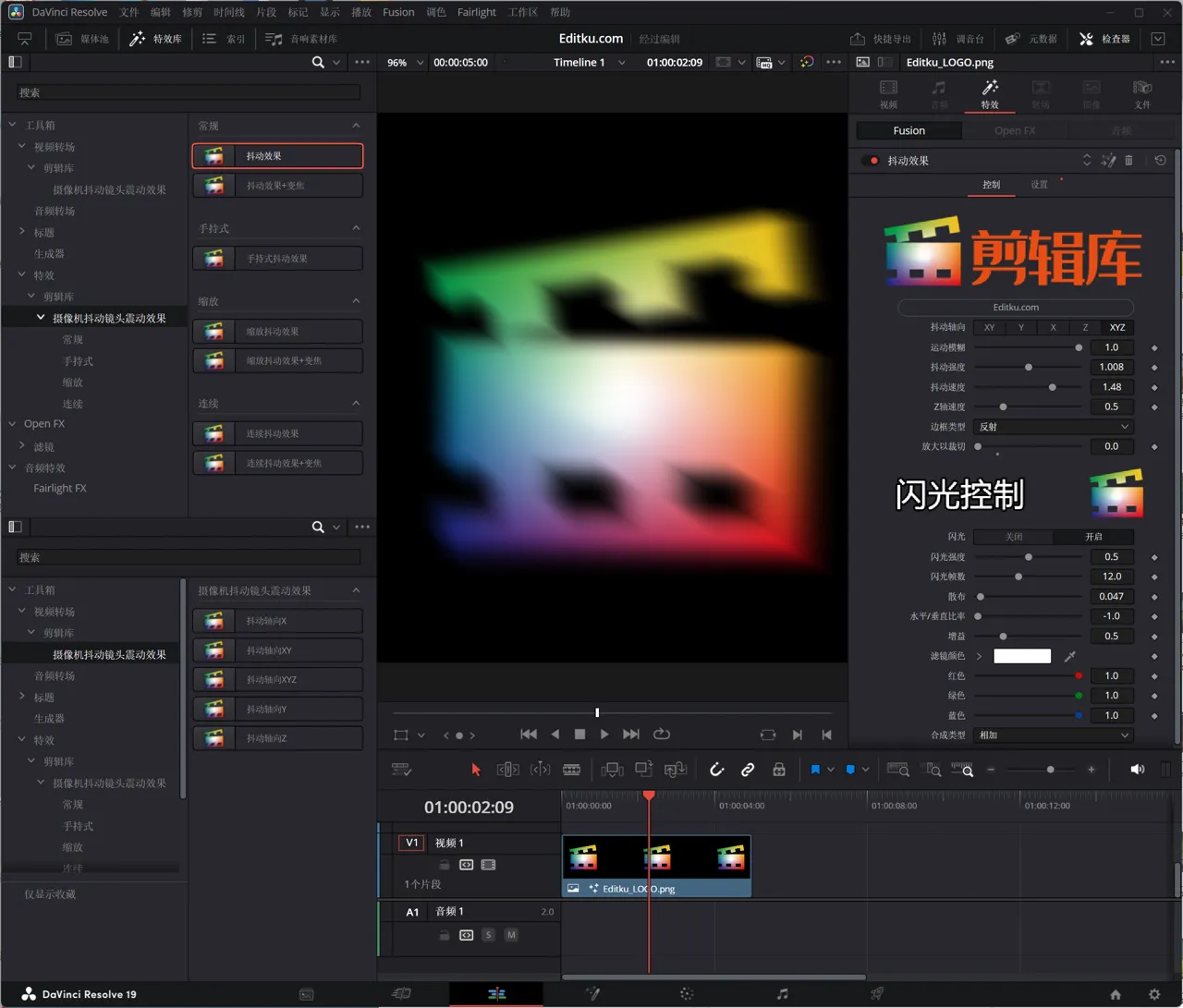Screen dimensions: 1183x1008
Task: Adjust the 抖动强度 slider
Action: click(x=1029, y=368)
